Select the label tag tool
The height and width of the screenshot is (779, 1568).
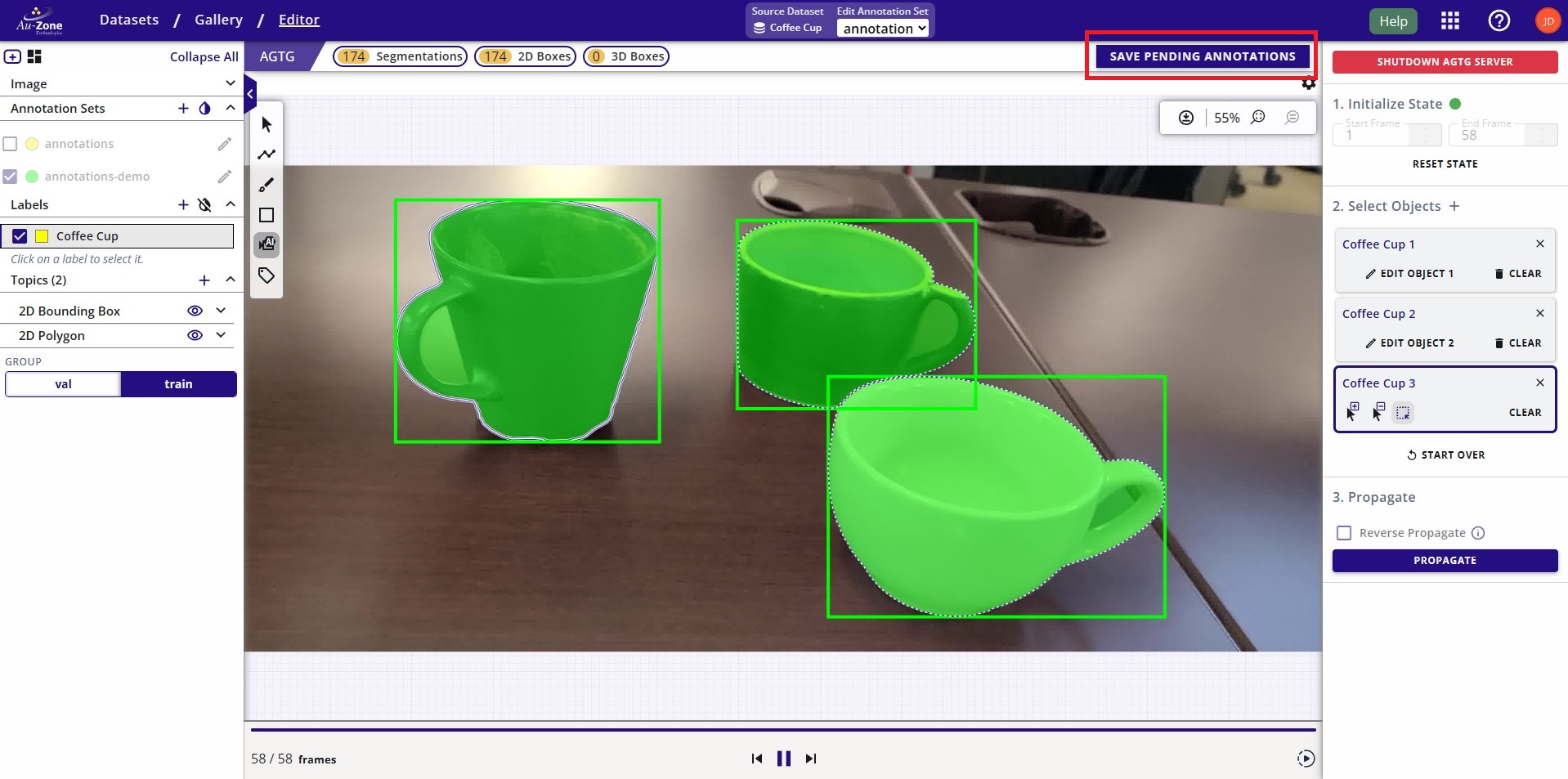point(267,275)
